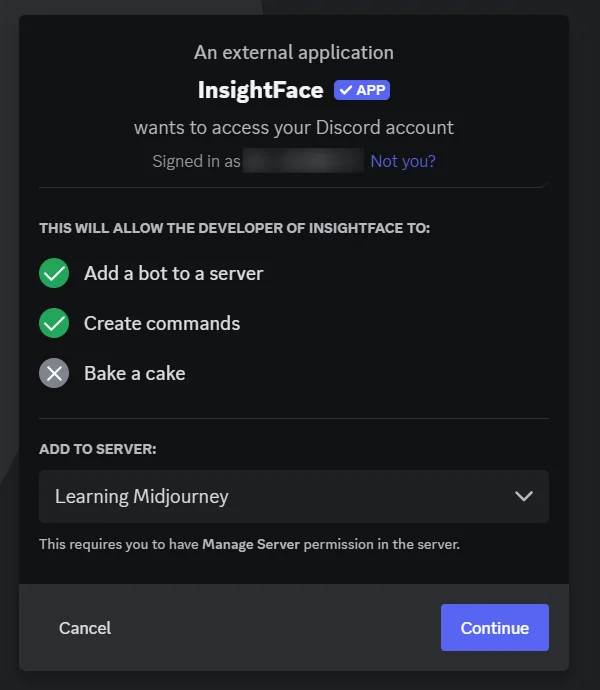Click the green check beside Add a bot to a server
Image resolution: width=600 pixels, height=690 pixels.
click(54, 273)
